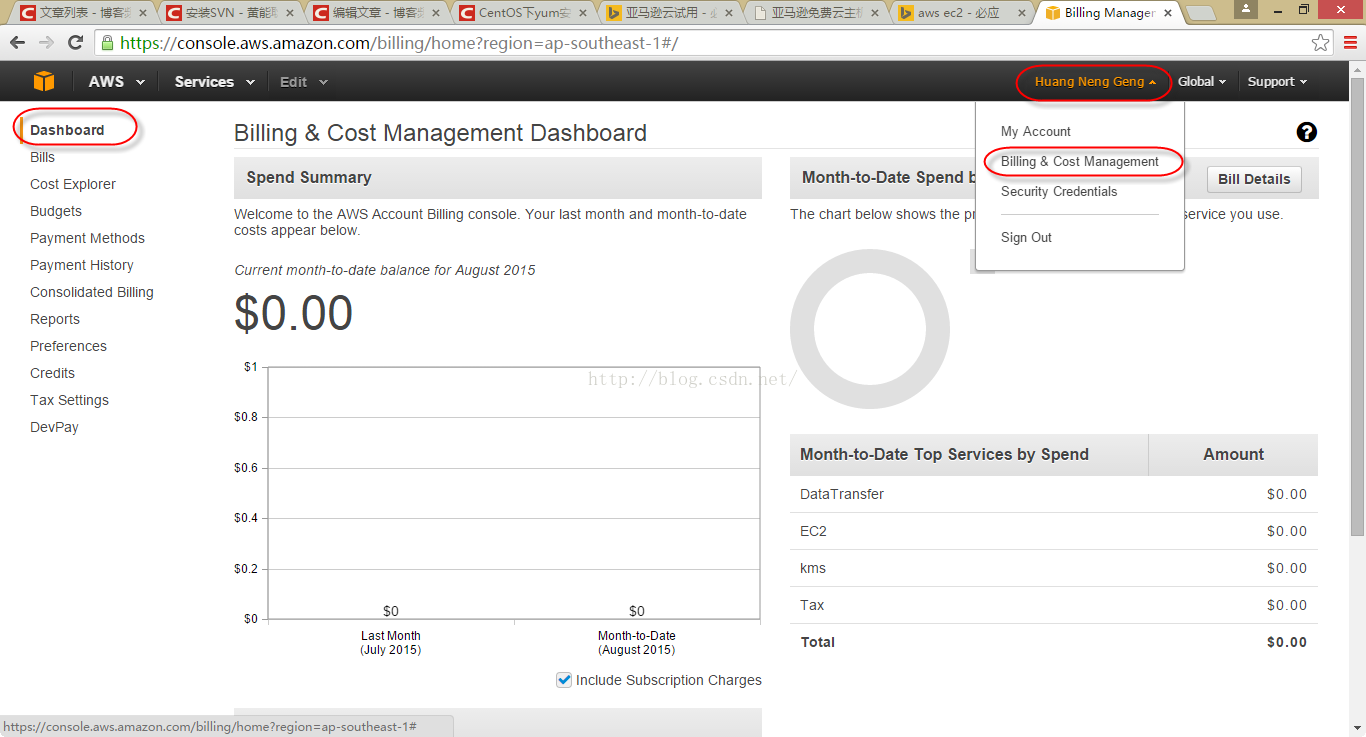This screenshot has width=1366, height=737.
Task: Open Budgets page
Action: coord(56,211)
